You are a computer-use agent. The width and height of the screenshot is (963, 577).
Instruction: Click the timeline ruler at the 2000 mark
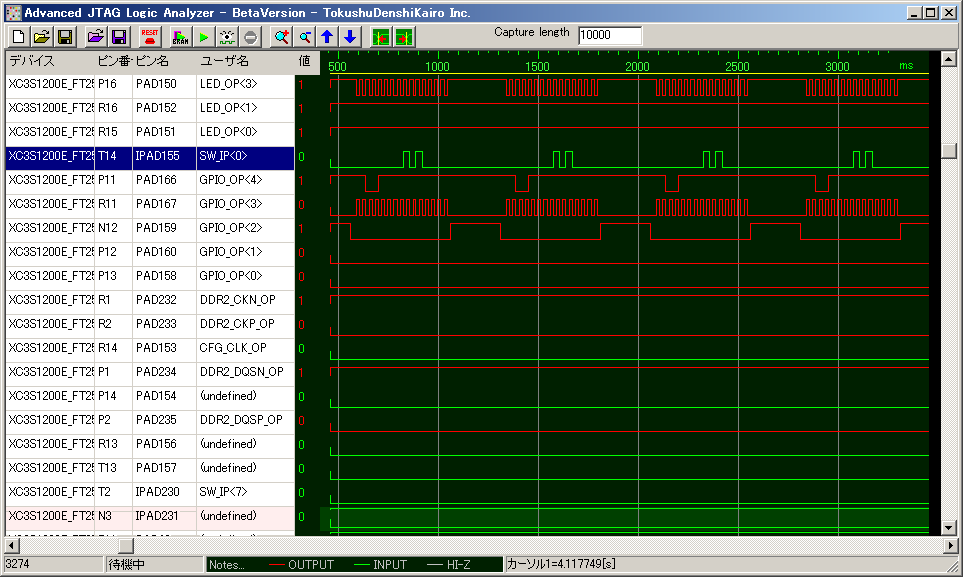[x=637, y=66]
